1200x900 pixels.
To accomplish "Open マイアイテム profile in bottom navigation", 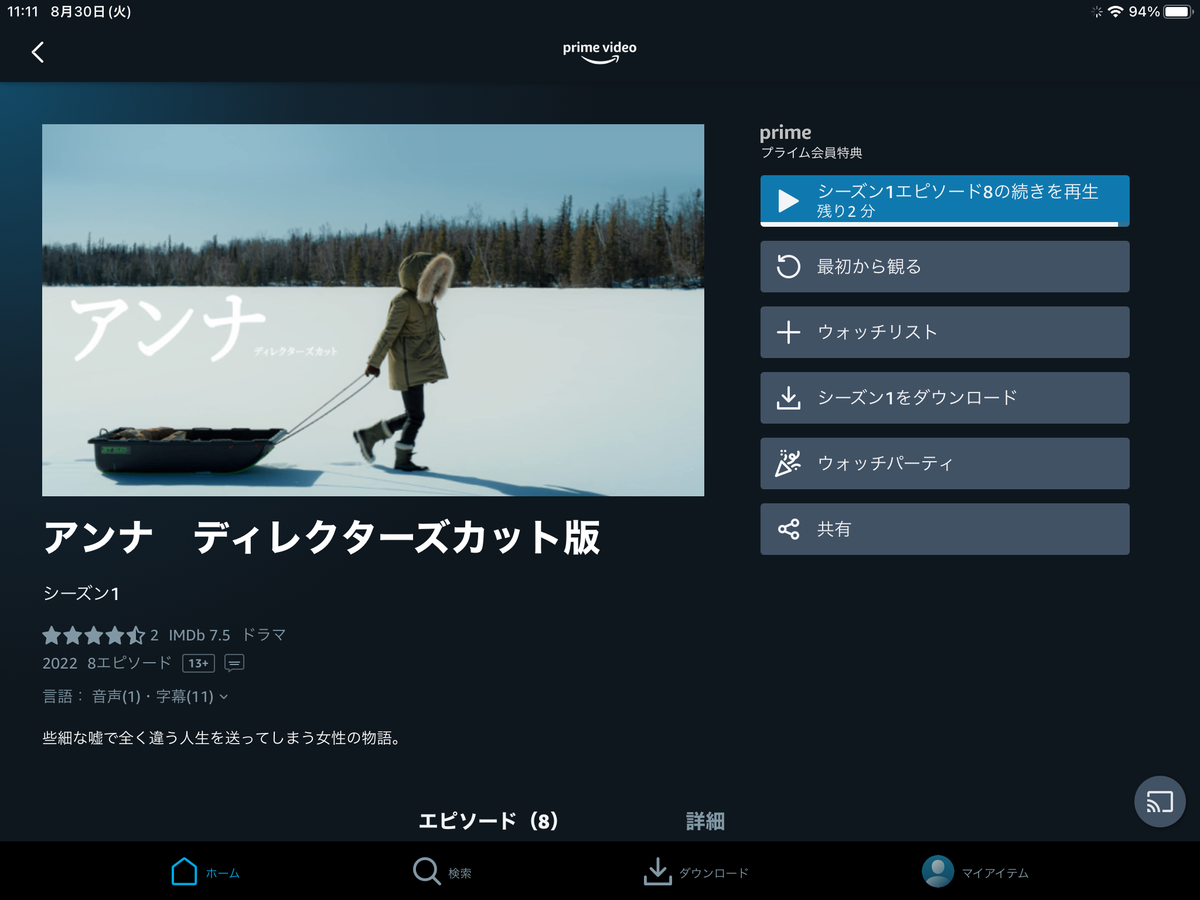I will (976, 872).
